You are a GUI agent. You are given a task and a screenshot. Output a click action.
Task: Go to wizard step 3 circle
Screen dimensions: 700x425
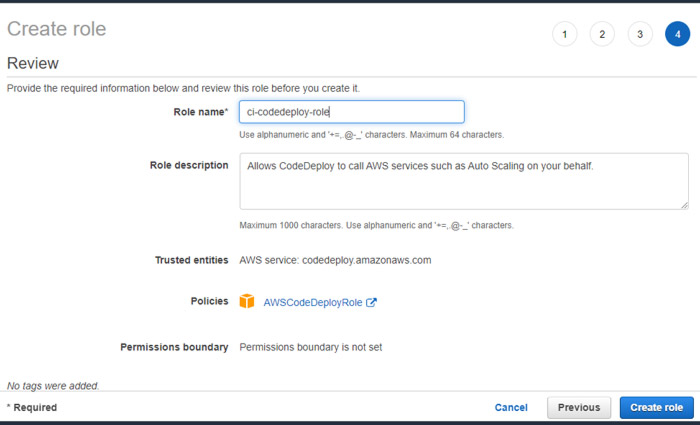click(x=640, y=34)
